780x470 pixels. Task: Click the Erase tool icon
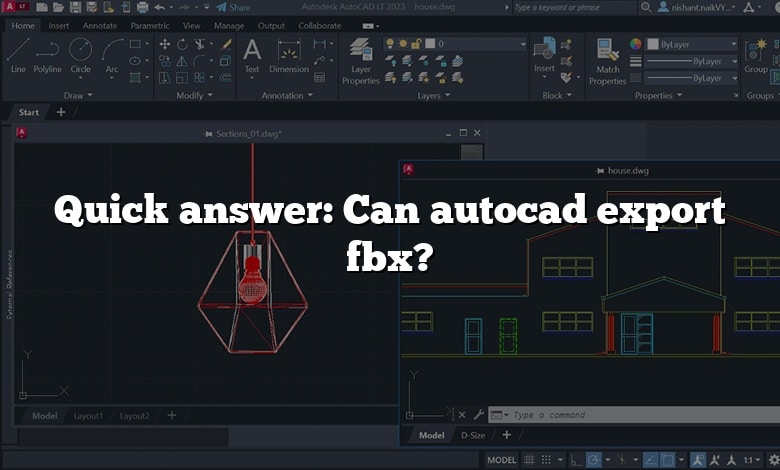coord(226,44)
